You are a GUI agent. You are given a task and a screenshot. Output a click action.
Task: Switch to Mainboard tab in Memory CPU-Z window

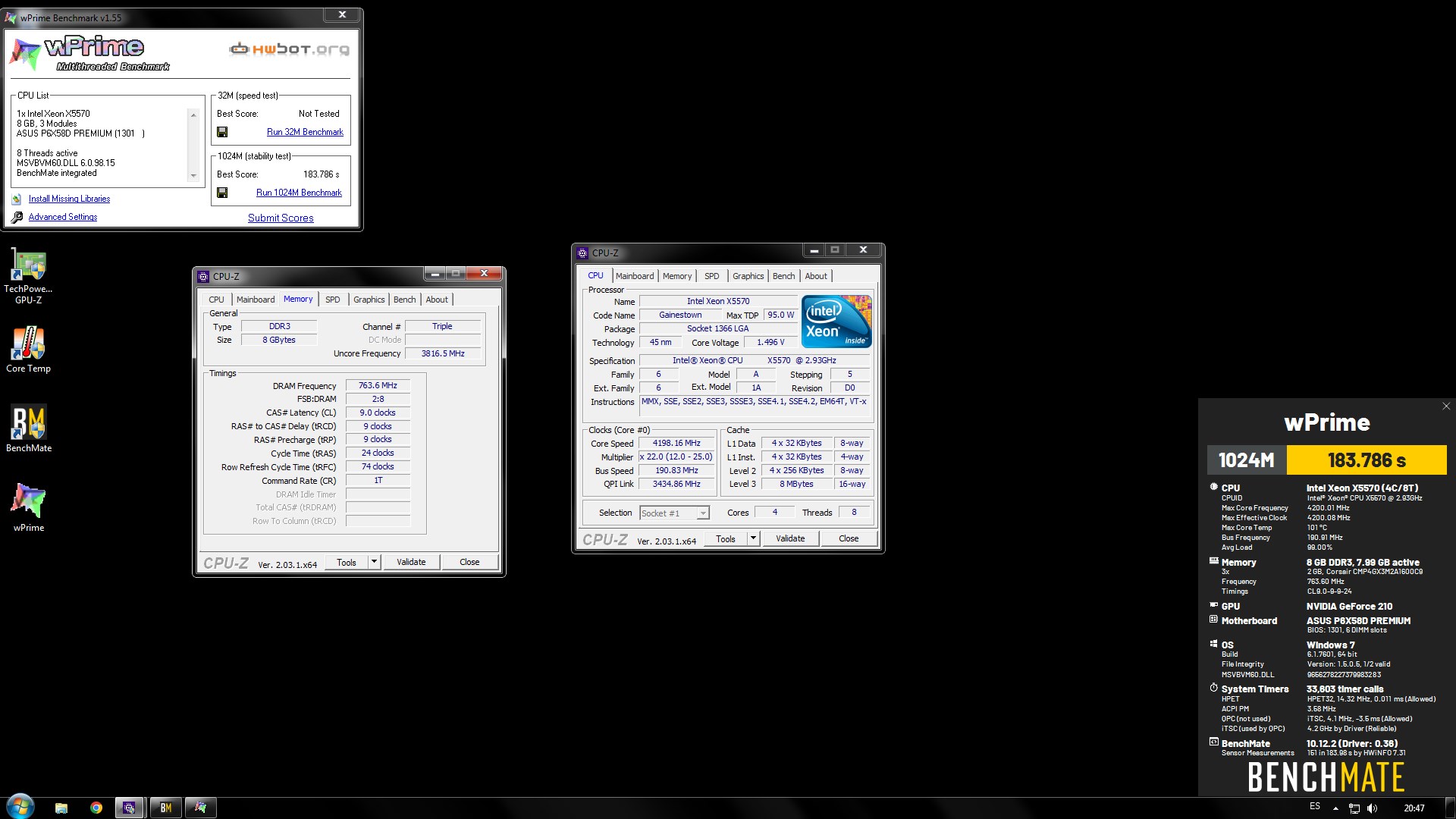point(256,300)
